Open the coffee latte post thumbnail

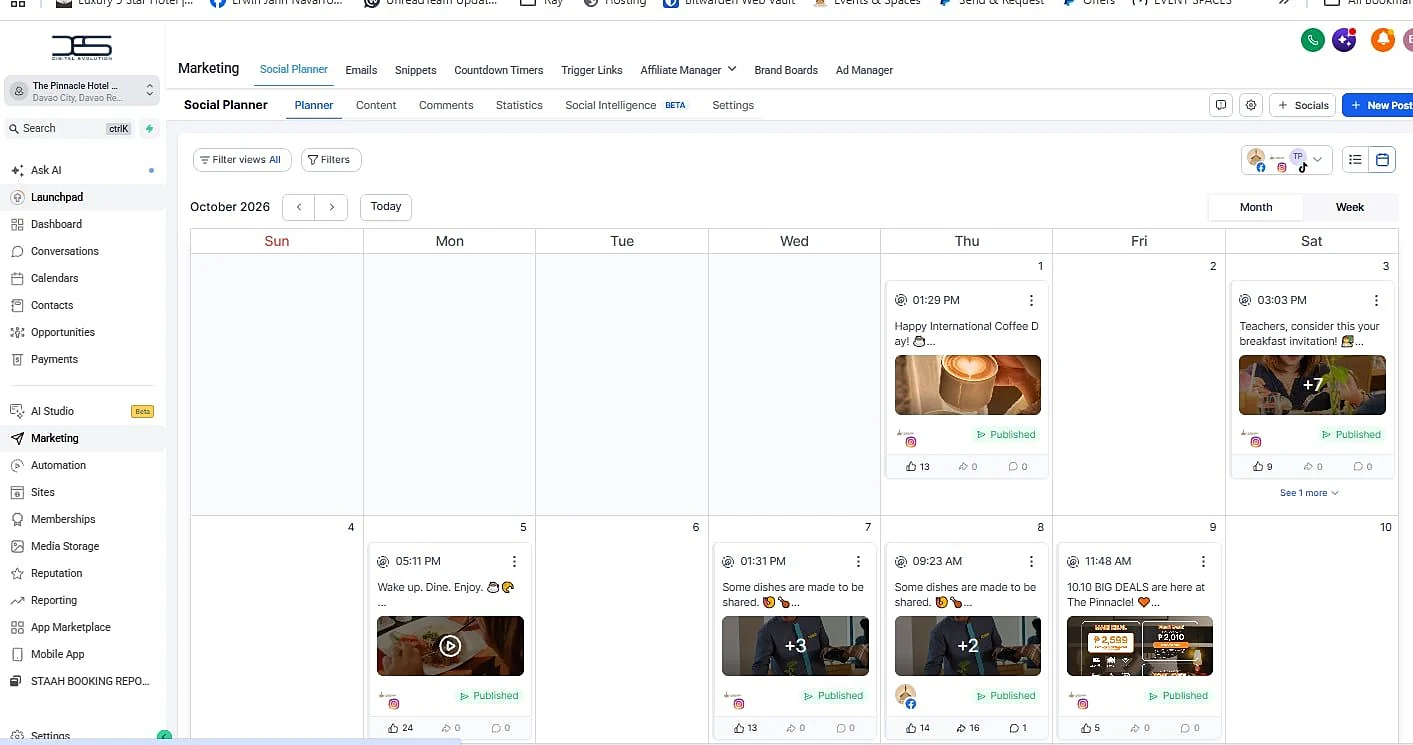967,385
